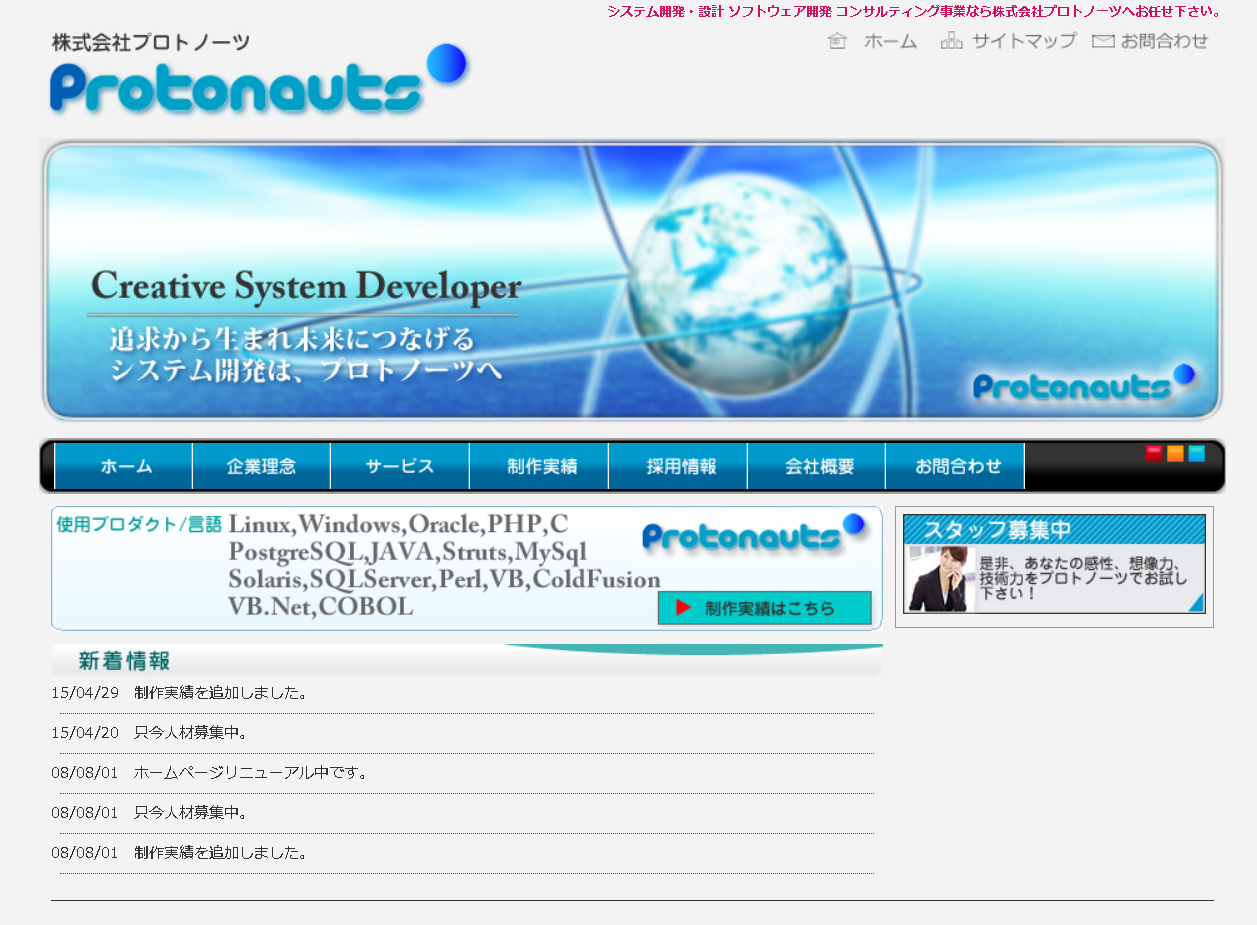The height and width of the screenshot is (925, 1257).
Task: Click the red play arrow on 制作実績はこちら
Action: [684, 608]
